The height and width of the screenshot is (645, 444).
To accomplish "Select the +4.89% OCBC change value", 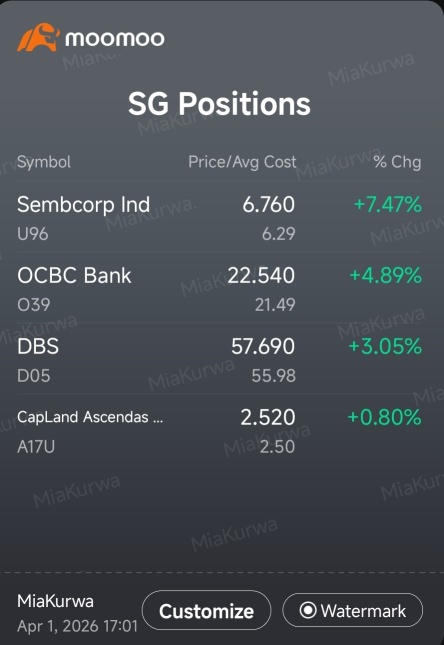I will pyautogui.click(x=386, y=275).
